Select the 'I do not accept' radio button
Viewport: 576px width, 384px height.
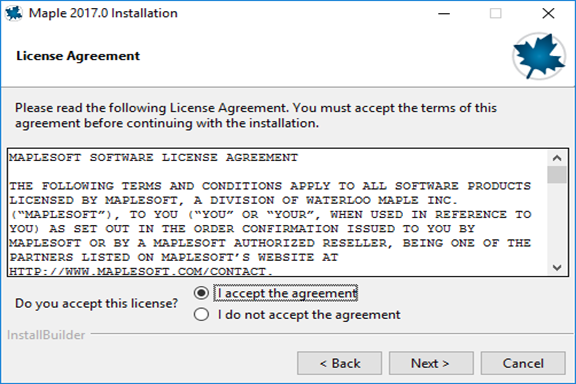point(201,315)
